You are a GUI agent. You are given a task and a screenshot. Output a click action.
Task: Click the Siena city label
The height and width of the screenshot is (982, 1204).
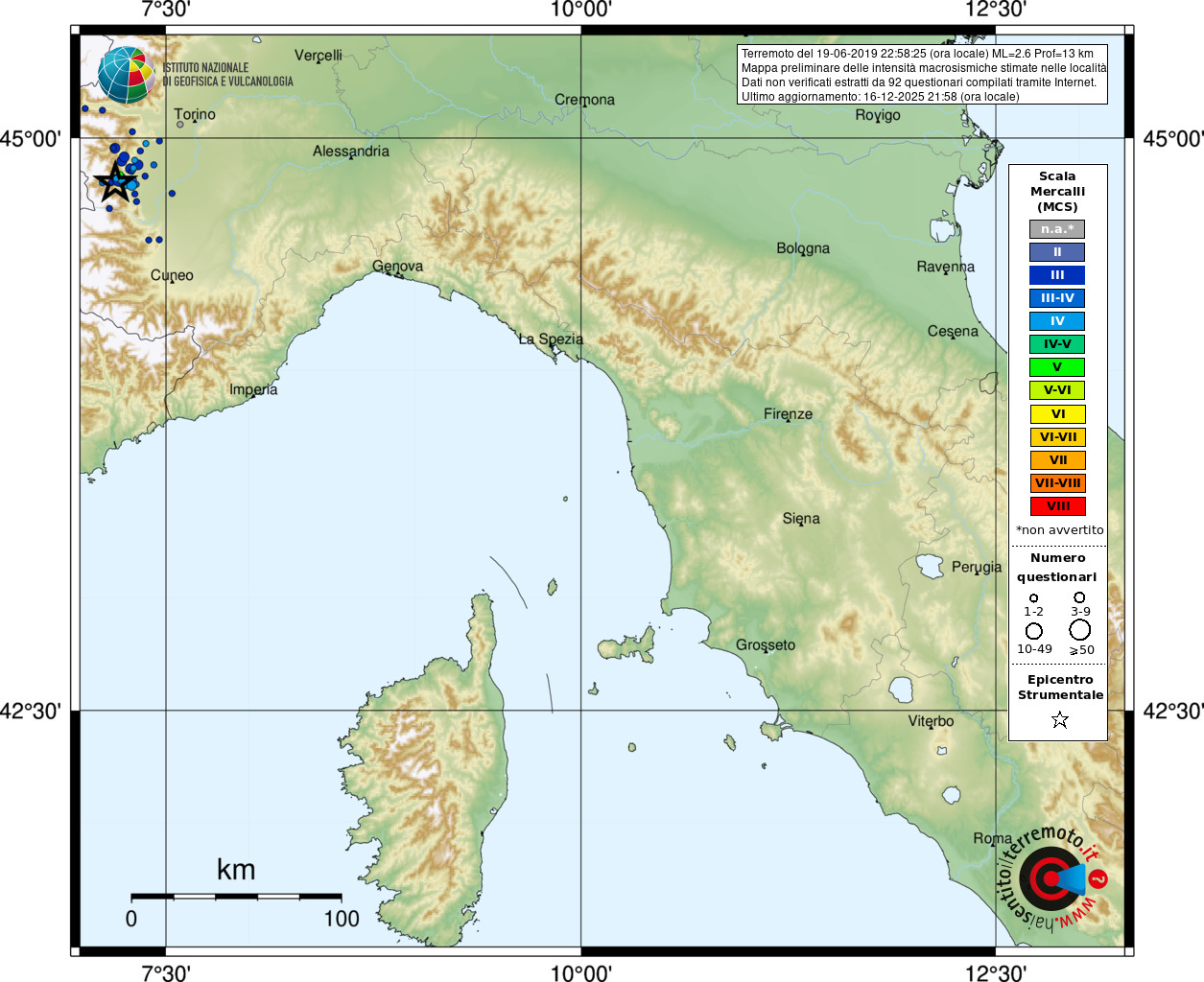point(801,519)
